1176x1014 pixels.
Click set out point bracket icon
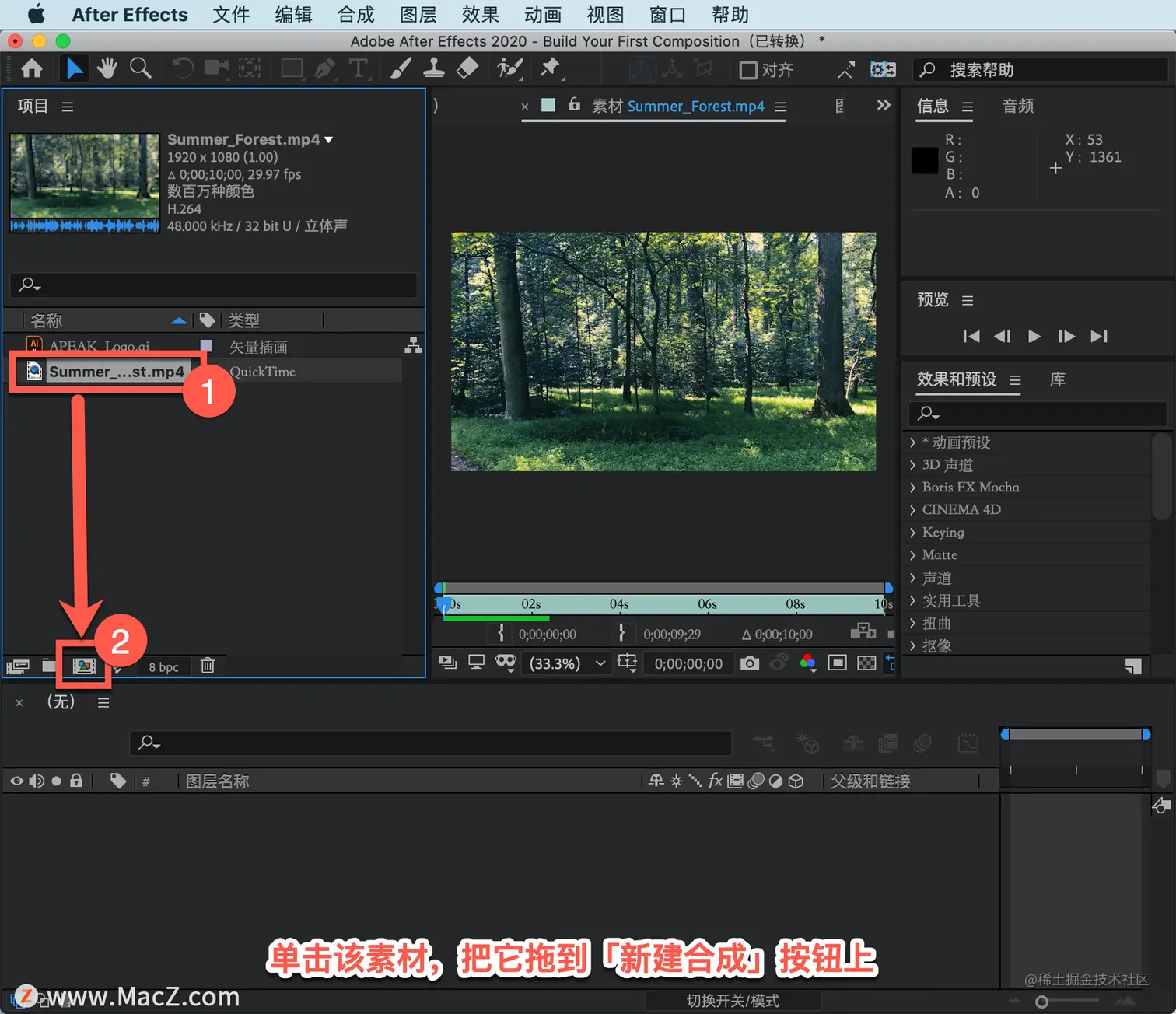pyautogui.click(x=621, y=633)
